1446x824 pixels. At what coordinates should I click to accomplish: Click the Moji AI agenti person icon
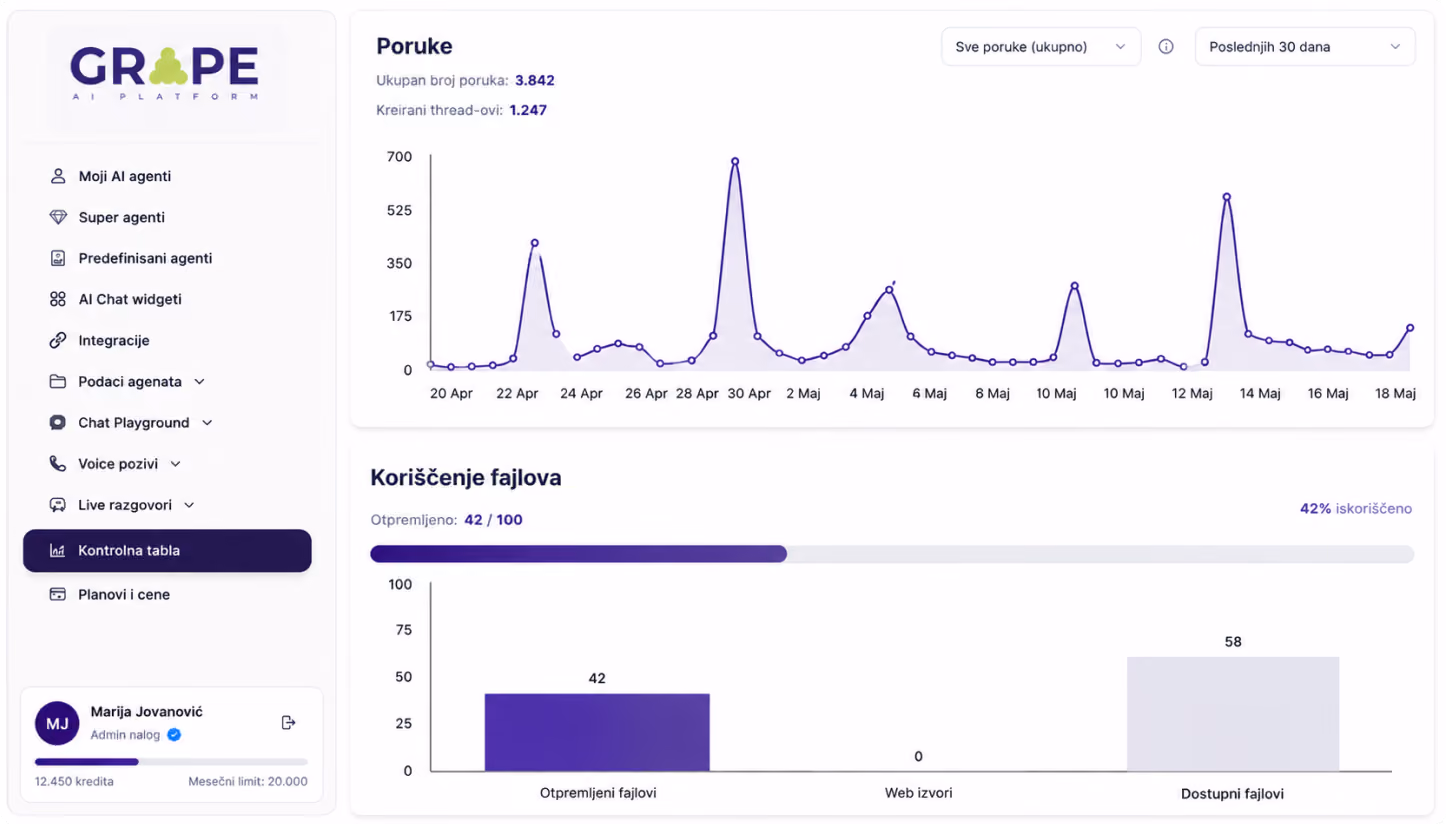(x=58, y=176)
